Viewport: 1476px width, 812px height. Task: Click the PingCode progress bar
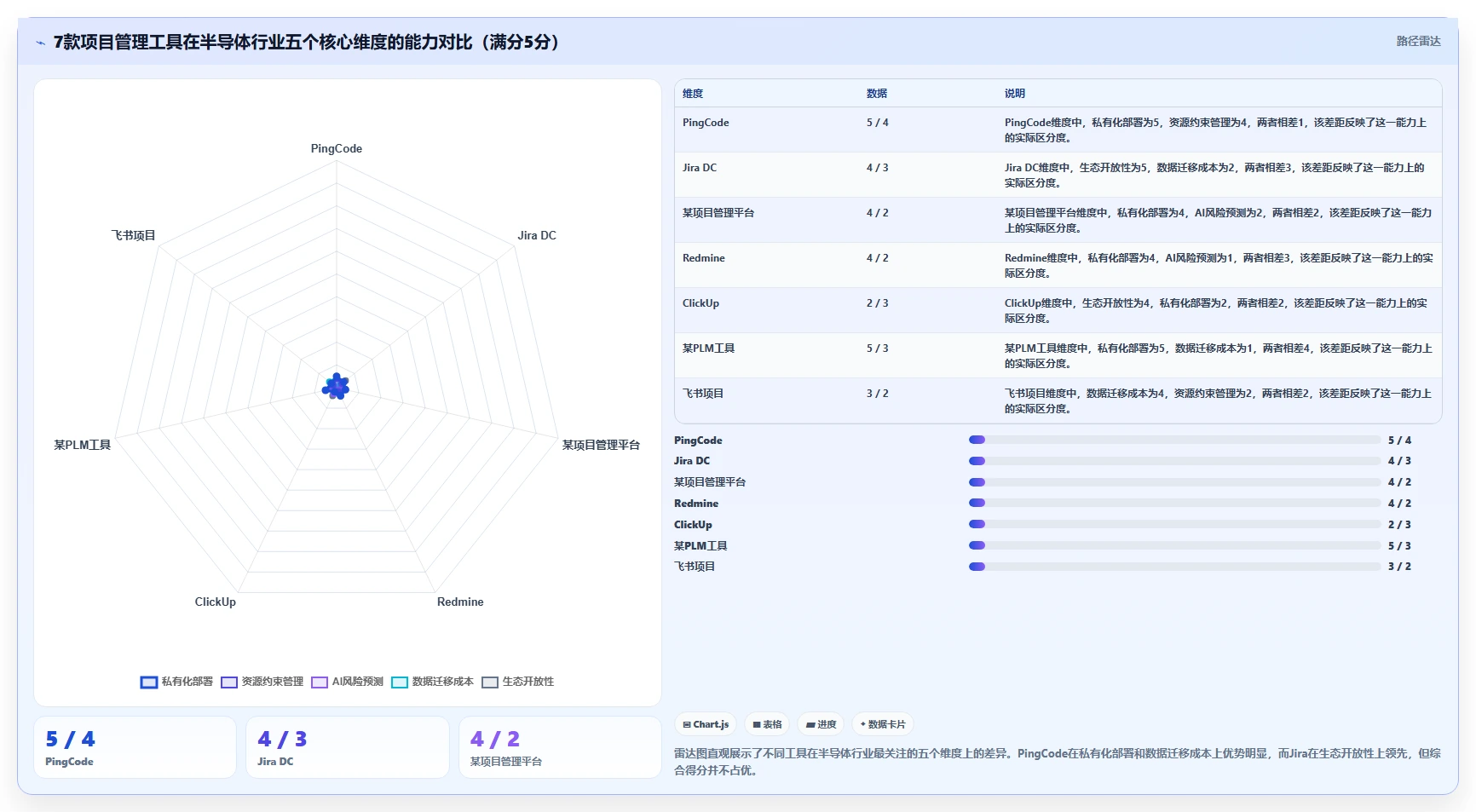point(1174,440)
